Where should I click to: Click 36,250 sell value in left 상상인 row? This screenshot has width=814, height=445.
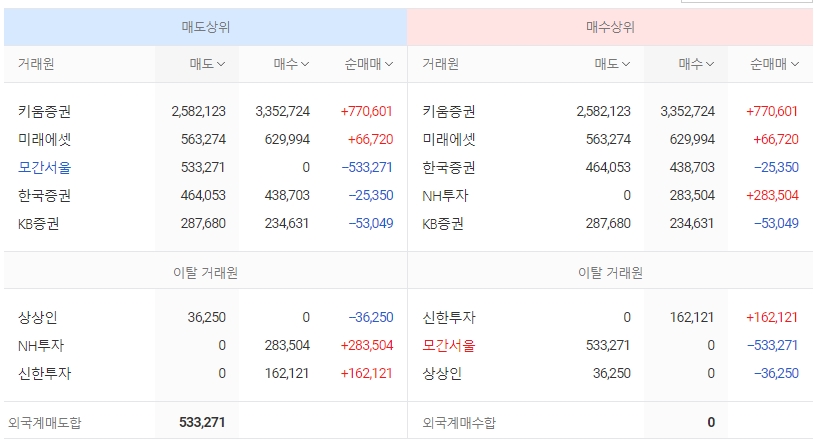pos(207,317)
